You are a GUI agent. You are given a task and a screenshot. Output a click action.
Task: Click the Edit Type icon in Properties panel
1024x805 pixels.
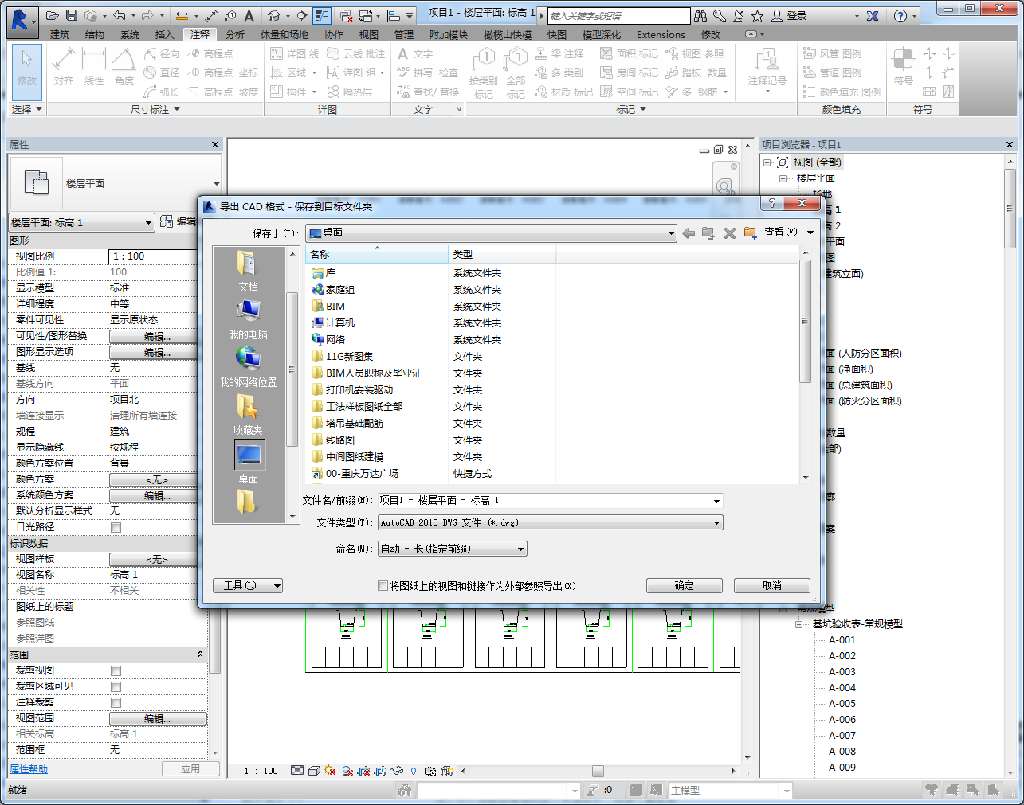pos(167,222)
